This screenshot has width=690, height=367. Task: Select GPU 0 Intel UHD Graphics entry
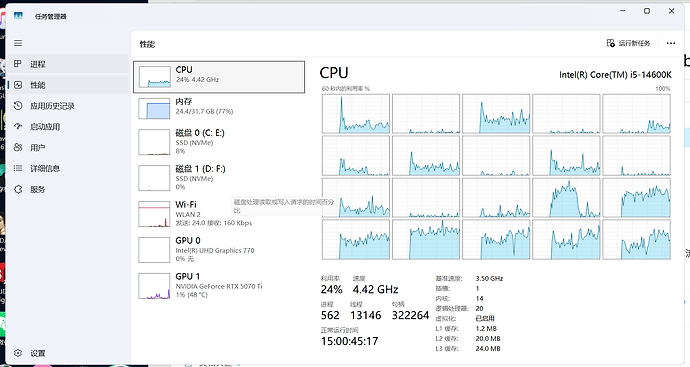point(219,250)
